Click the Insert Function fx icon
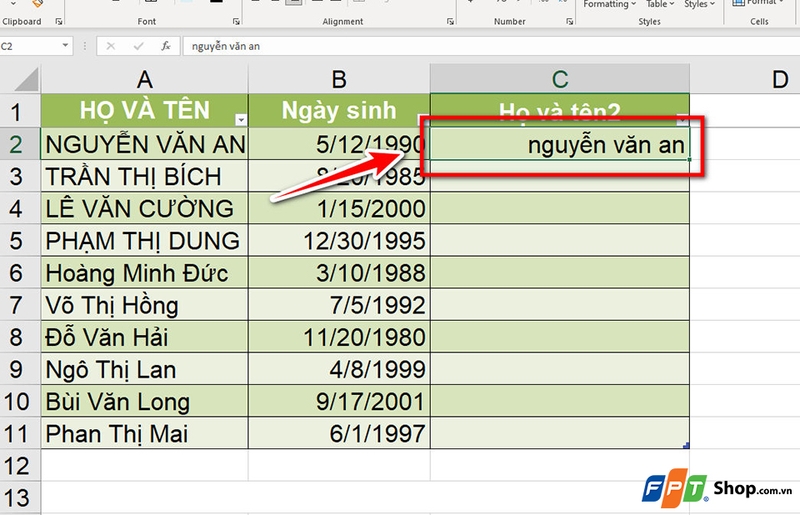 coord(165,46)
